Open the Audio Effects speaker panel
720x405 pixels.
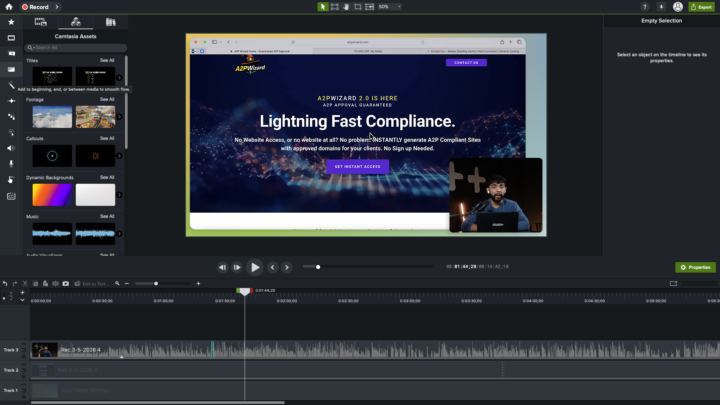click(x=11, y=148)
